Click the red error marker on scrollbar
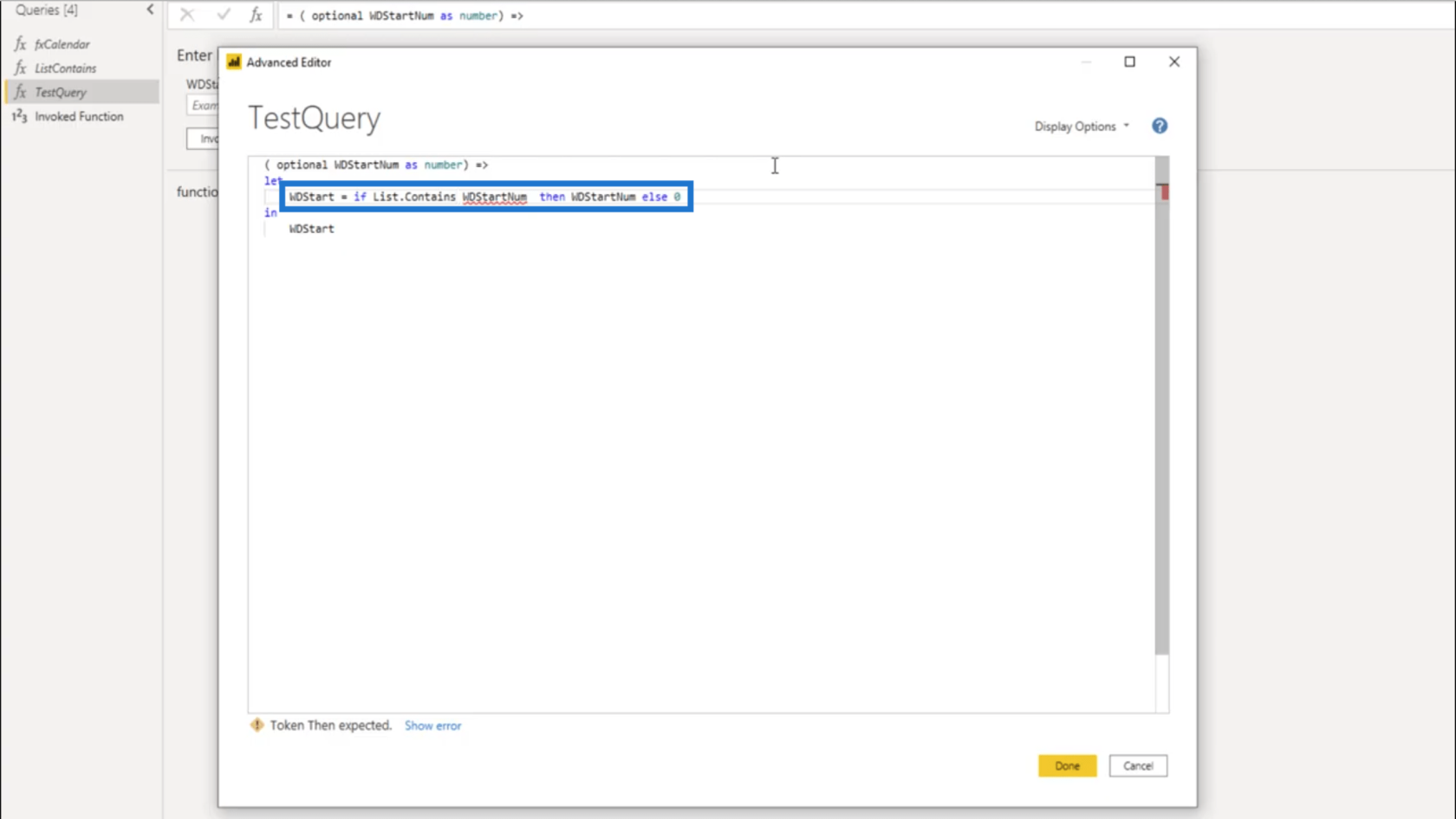Screen dimensions: 1456x819 click(1164, 192)
